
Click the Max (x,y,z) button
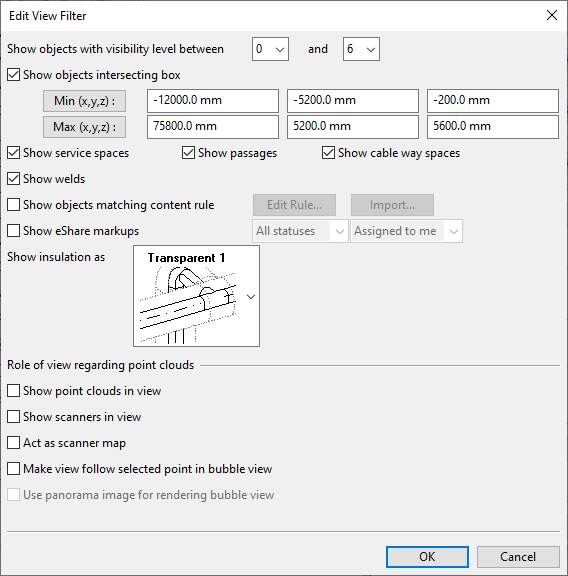(85, 127)
